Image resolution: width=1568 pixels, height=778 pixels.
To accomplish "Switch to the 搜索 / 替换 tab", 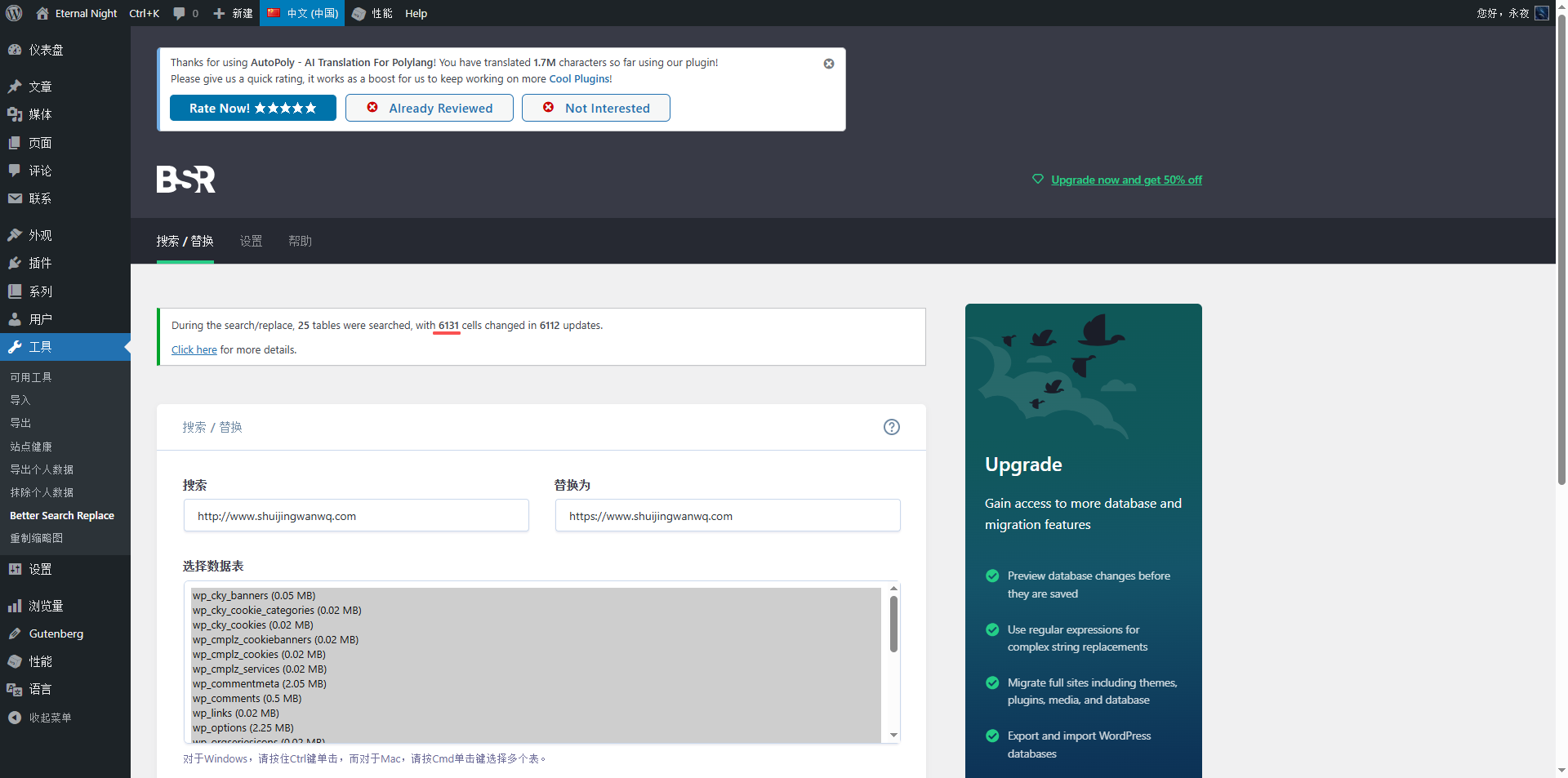I will [x=185, y=241].
